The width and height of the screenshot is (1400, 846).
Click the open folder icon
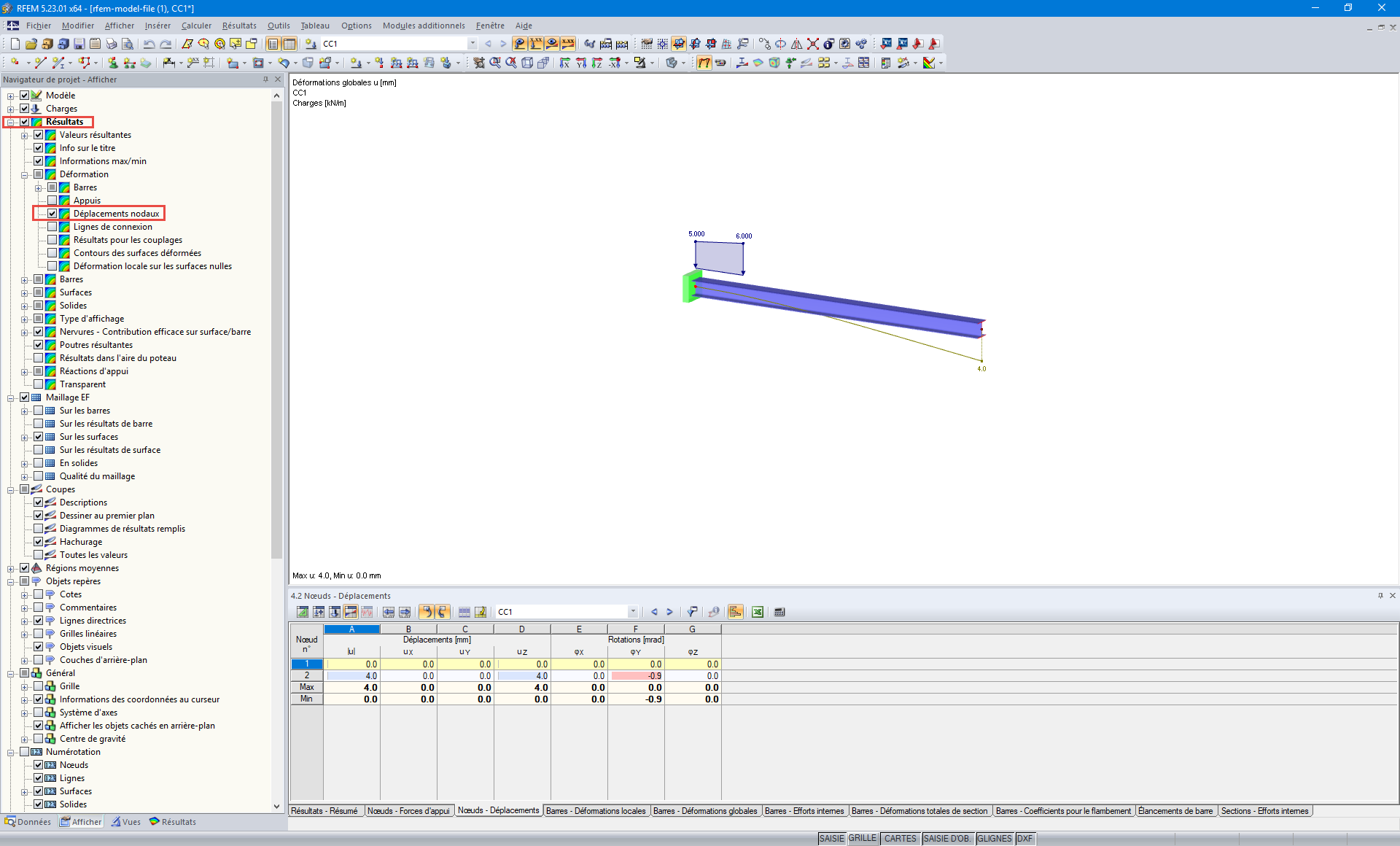pos(31,44)
